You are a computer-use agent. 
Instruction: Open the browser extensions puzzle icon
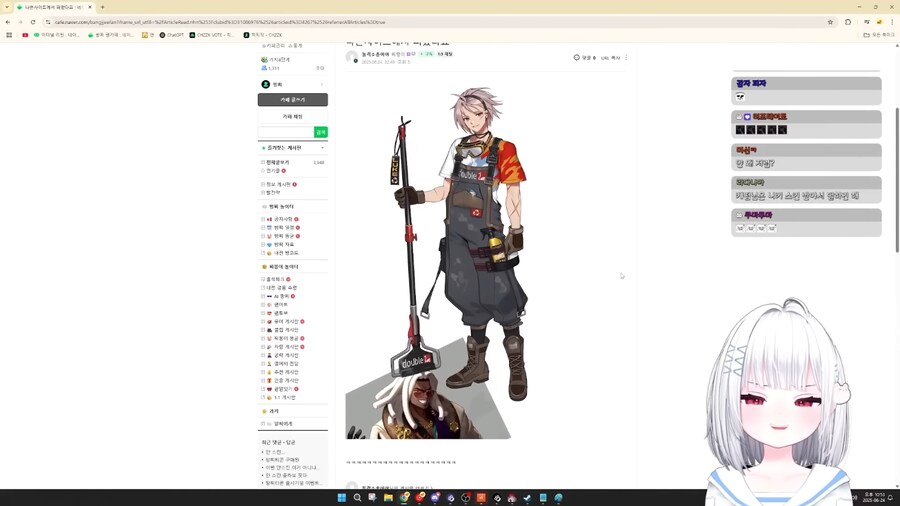pos(848,22)
